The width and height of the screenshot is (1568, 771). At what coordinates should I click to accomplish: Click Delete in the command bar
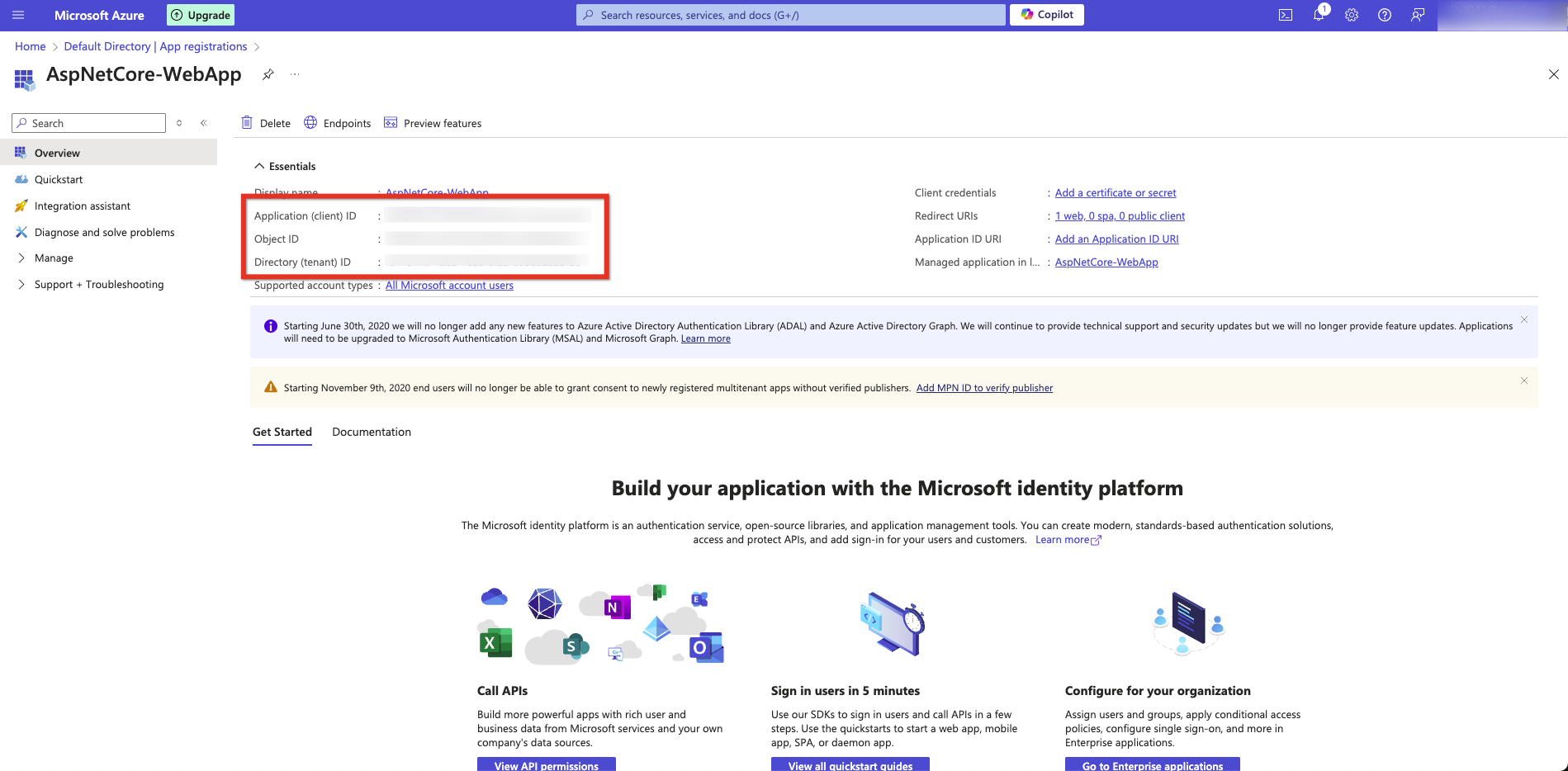[x=266, y=123]
